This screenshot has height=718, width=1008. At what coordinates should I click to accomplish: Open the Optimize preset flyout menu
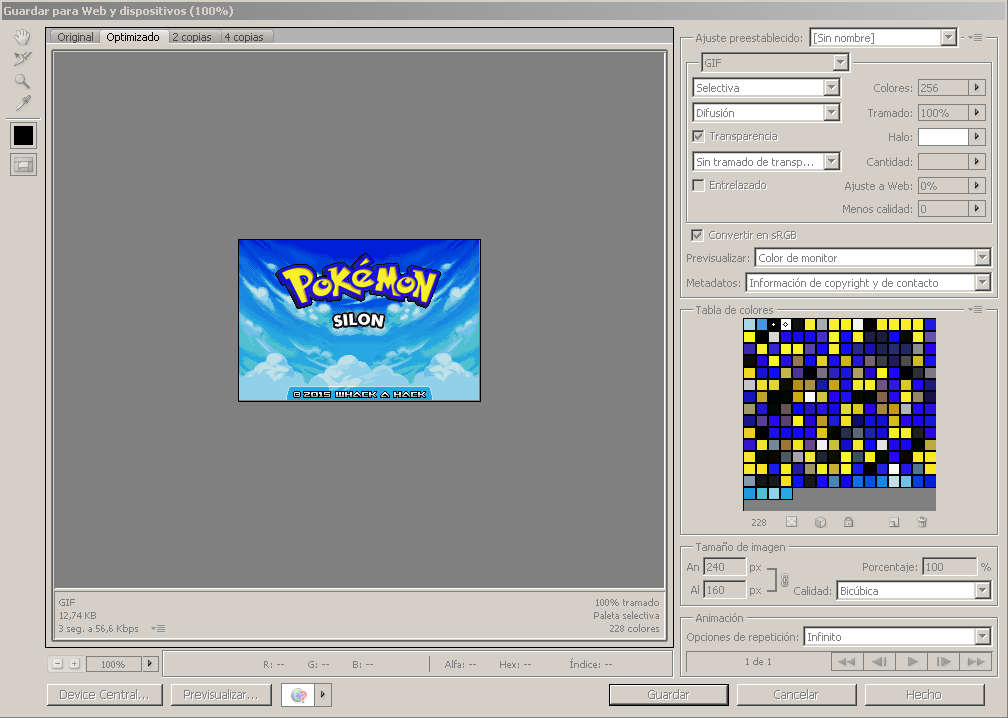(977, 38)
